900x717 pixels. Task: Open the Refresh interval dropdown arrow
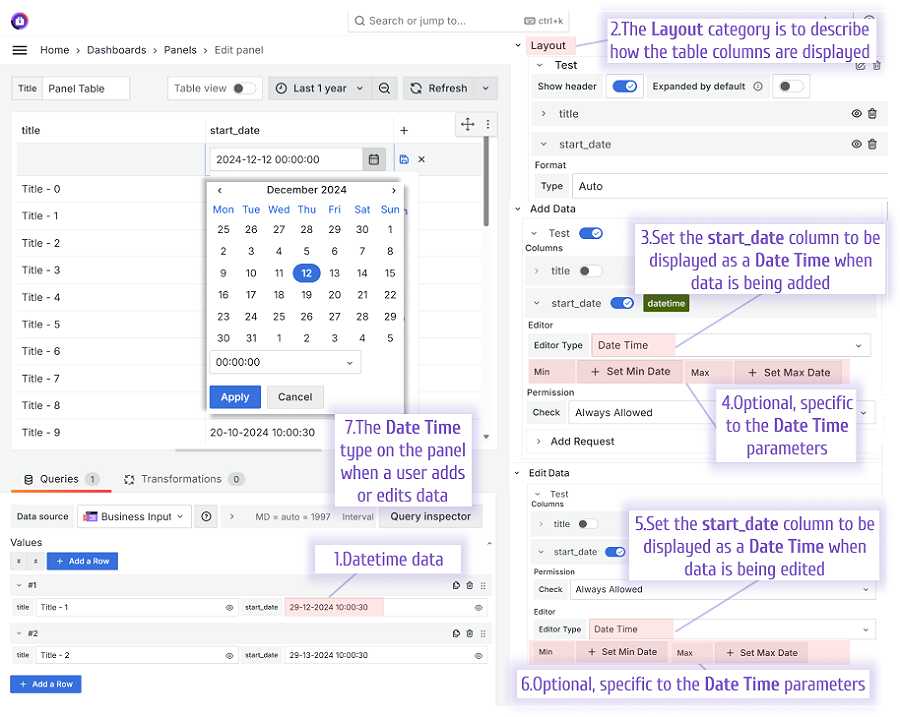point(486,88)
